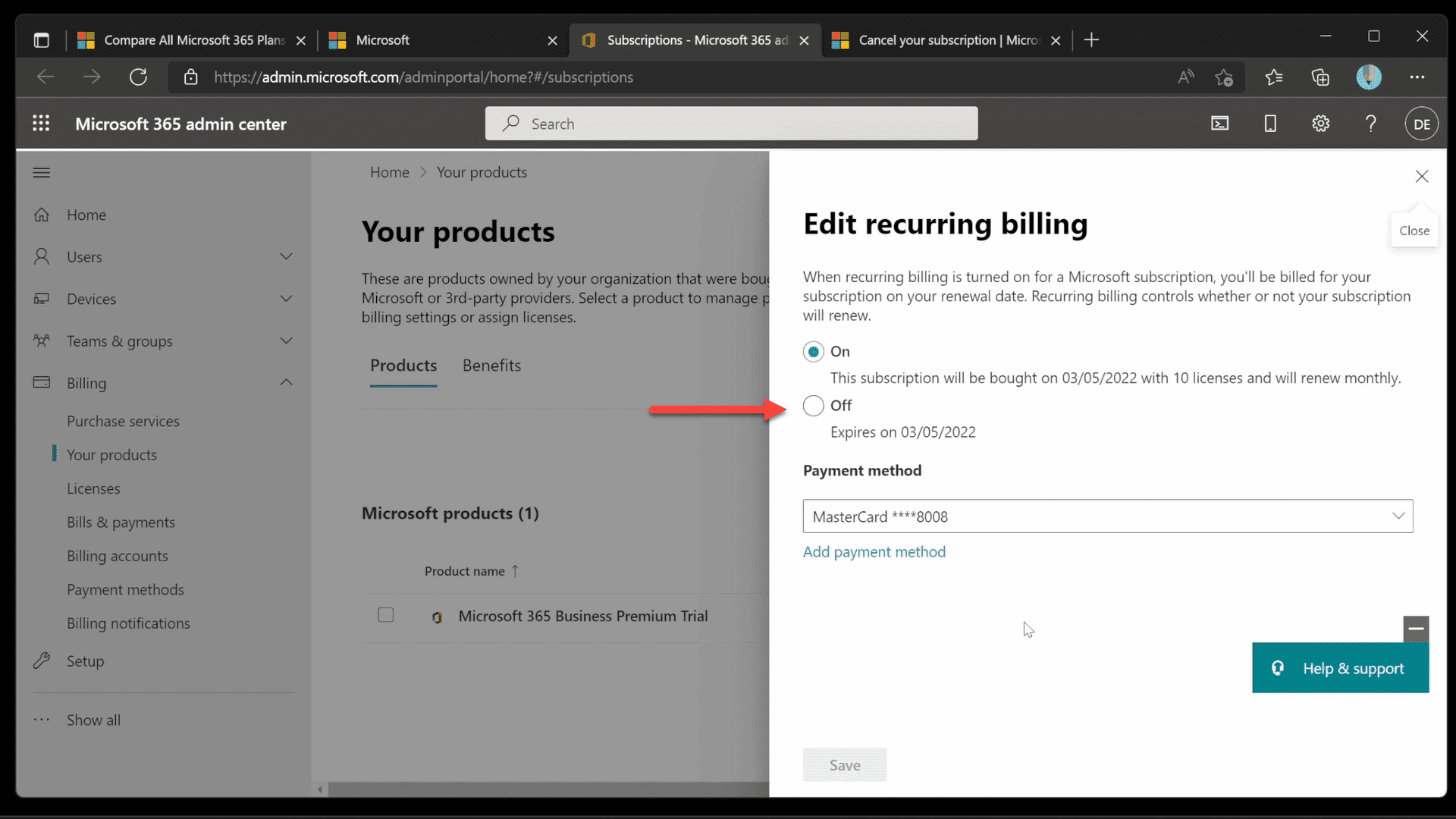
Task: Collapse the Billing section chevron
Action: point(286,382)
